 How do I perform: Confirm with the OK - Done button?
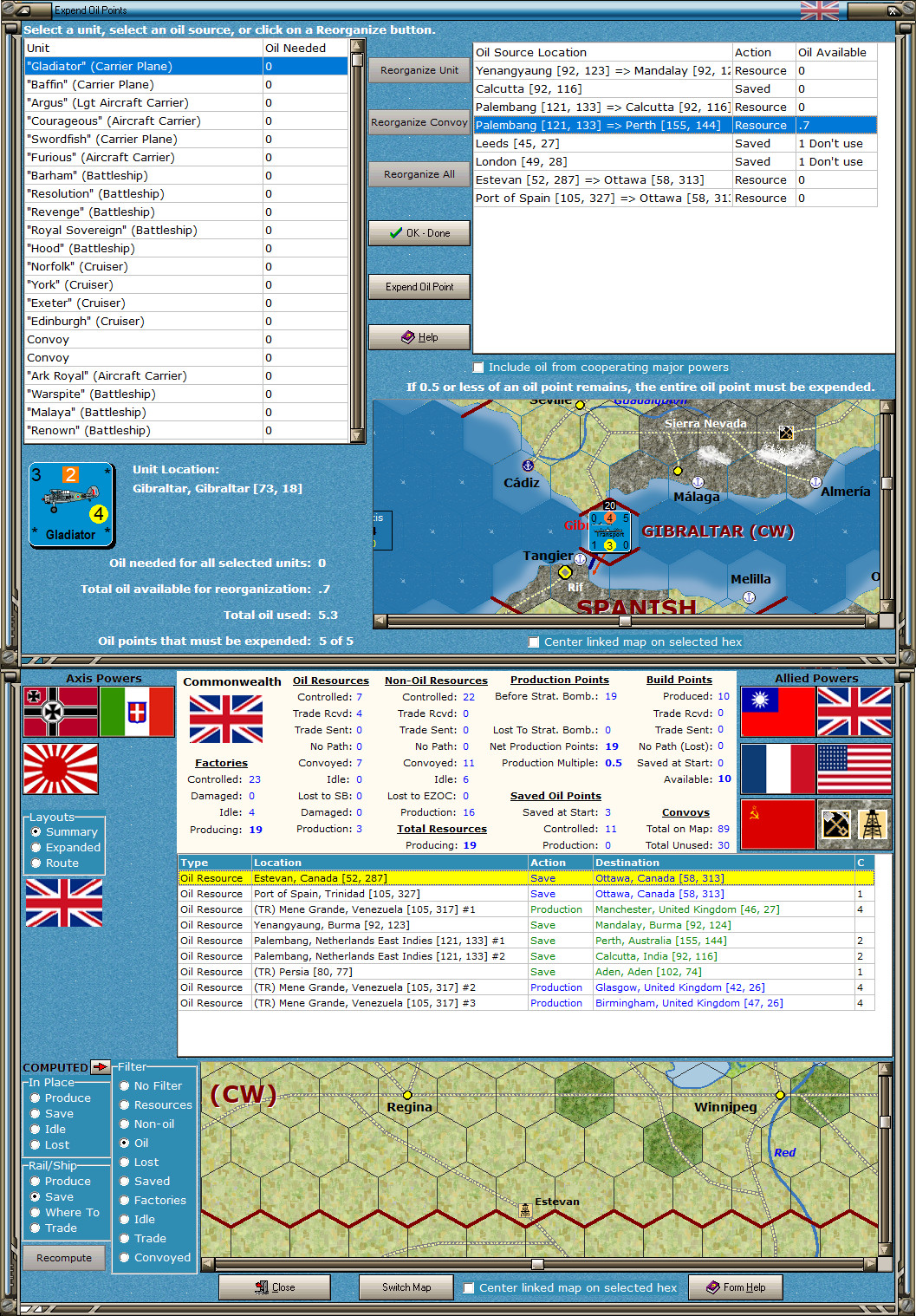coord(419,233)
